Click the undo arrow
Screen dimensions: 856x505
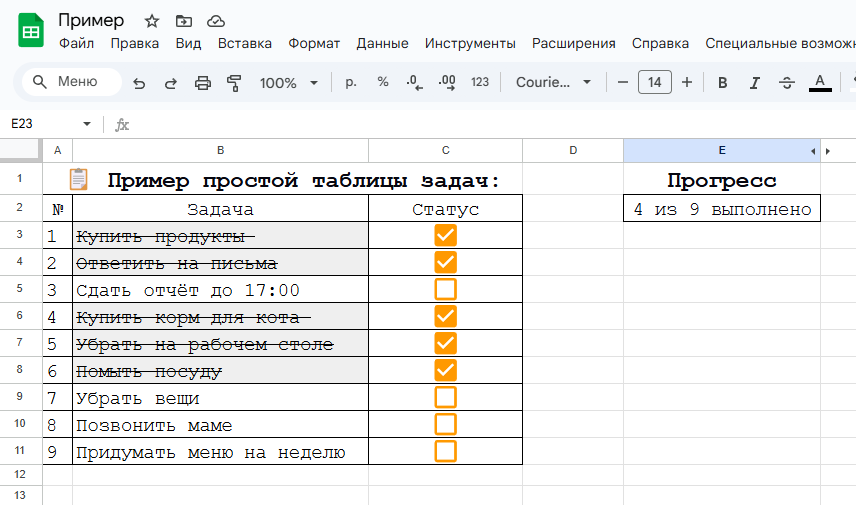coord(139,83)
